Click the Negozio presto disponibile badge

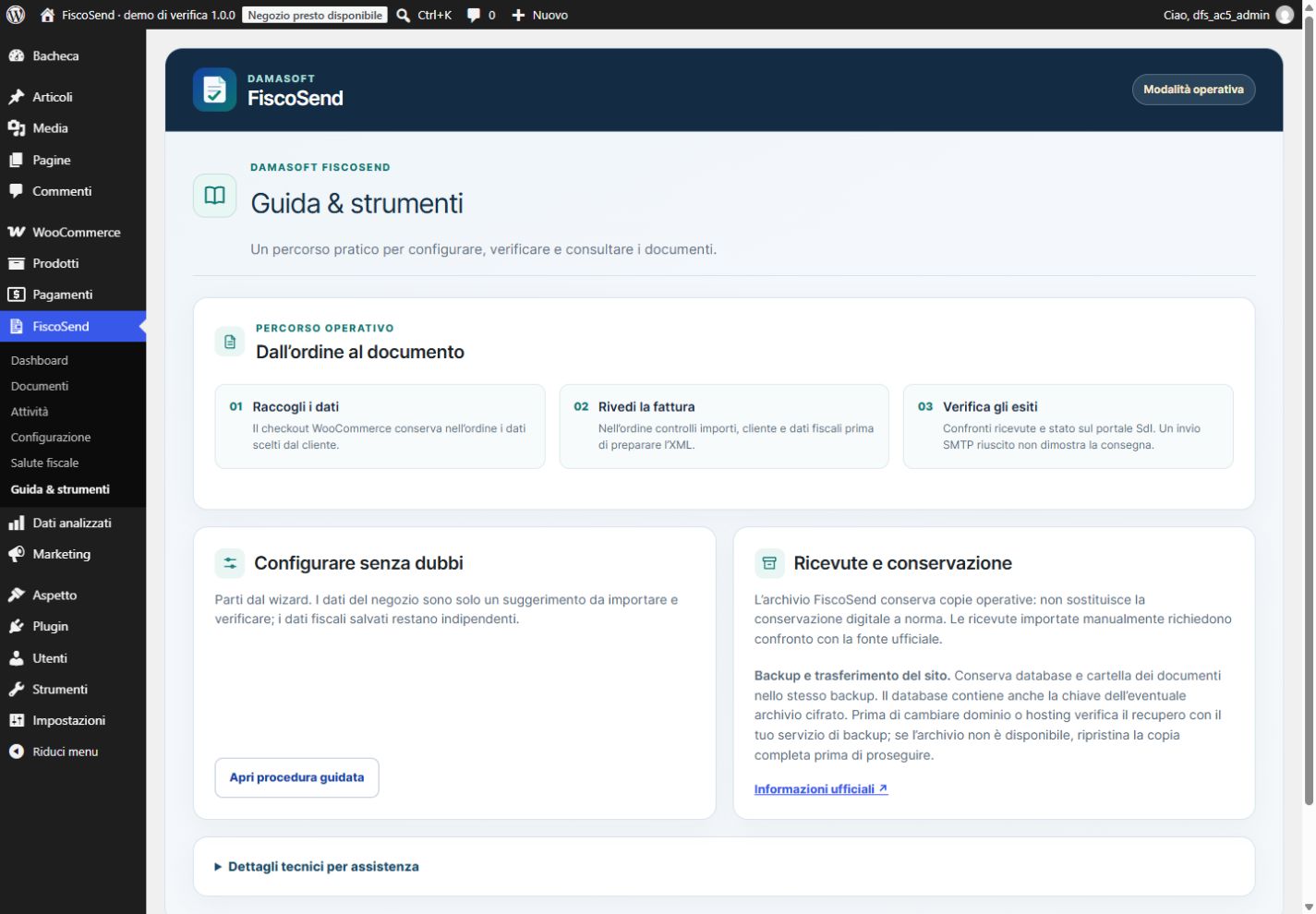[315, 15]
